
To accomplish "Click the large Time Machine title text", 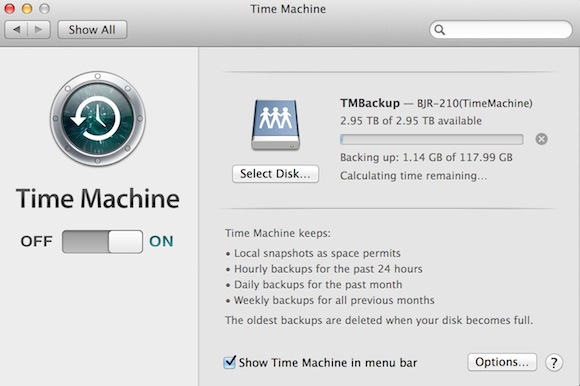I will coord(98,199).
